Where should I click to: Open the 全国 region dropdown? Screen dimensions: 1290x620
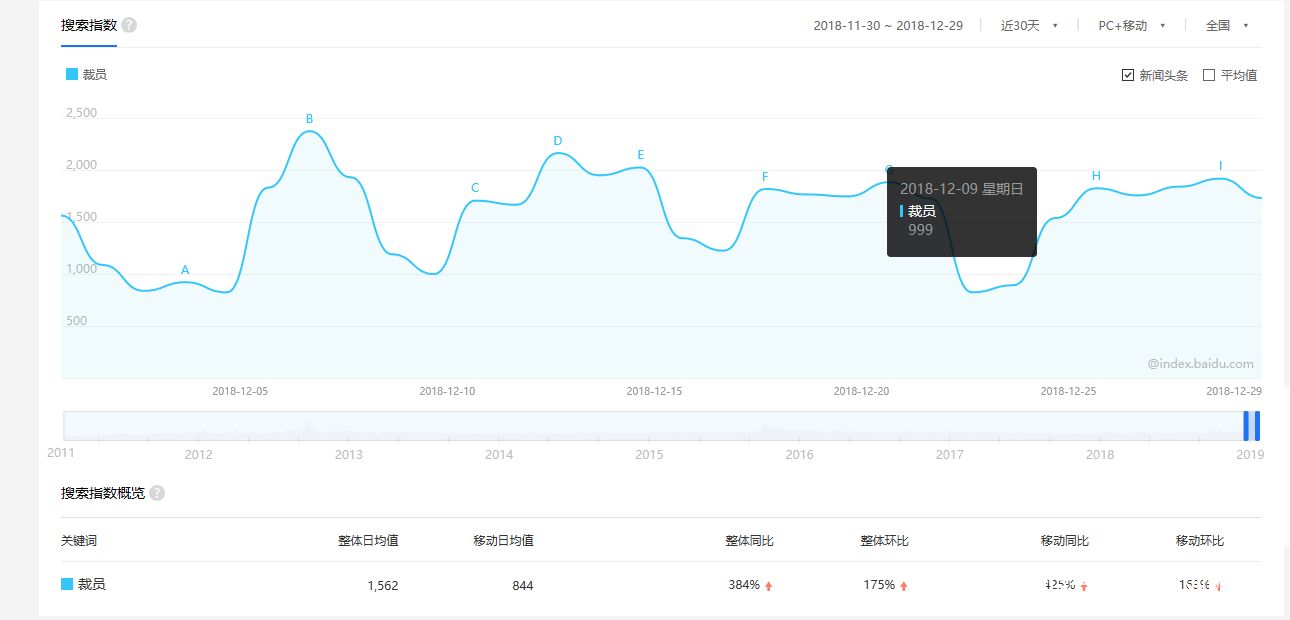[1227, 25]
